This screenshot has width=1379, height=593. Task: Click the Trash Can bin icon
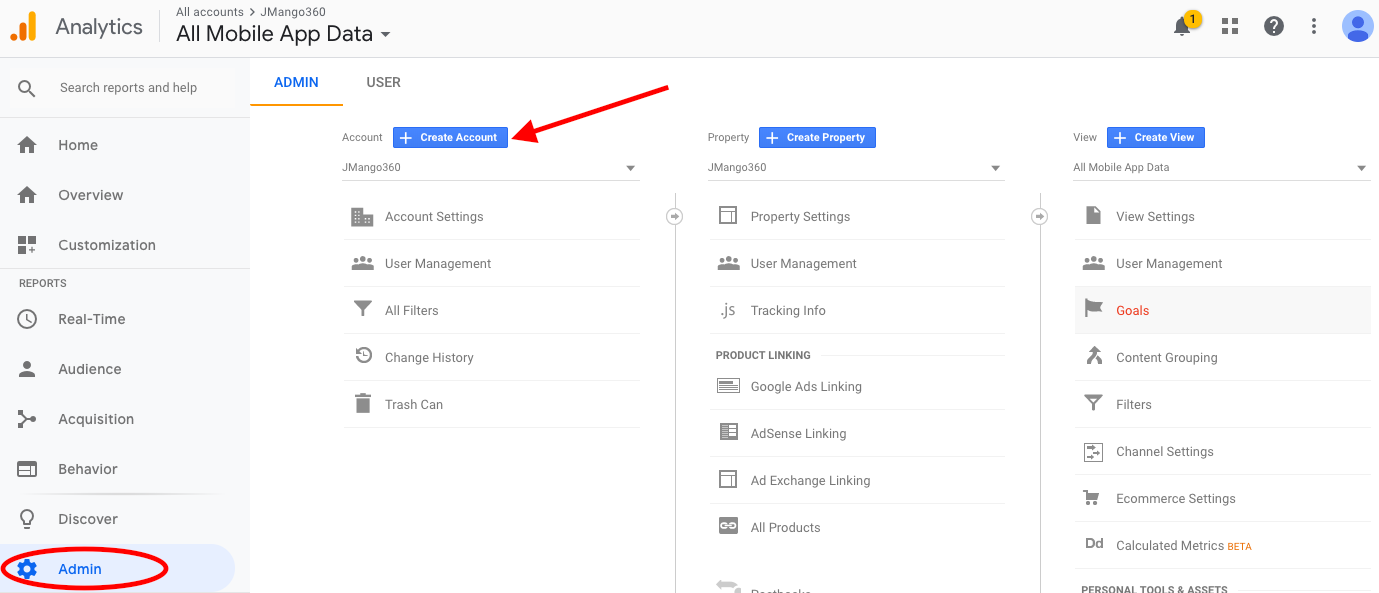[363, 404]
